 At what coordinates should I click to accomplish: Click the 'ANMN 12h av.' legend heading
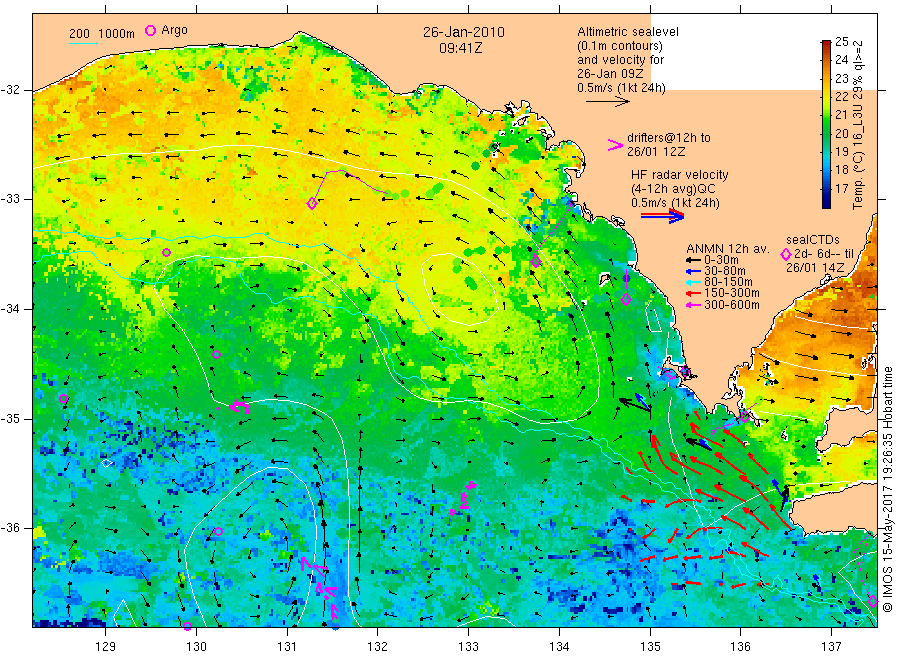(728, 249)
